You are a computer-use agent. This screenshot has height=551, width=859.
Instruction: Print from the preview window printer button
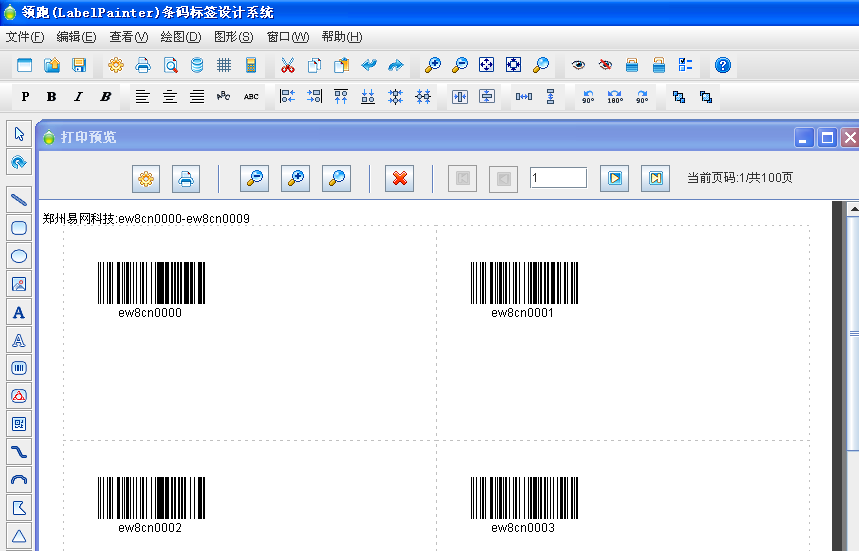(x=186, y=179)
